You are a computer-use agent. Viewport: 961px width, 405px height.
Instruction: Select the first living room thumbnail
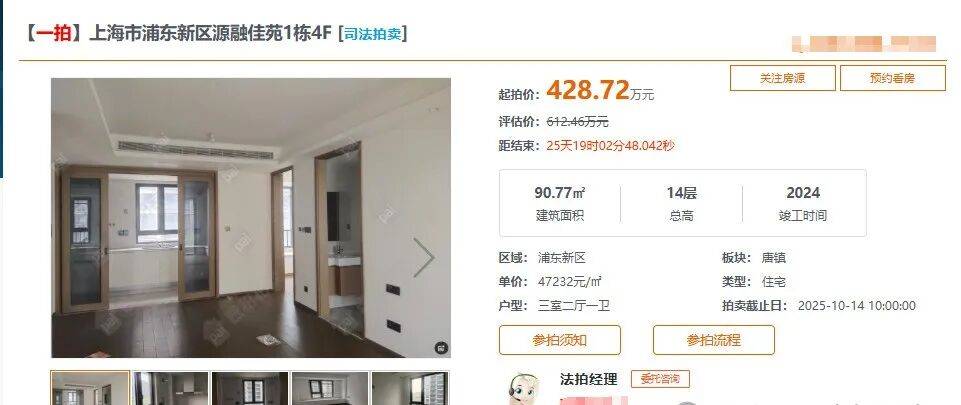(90, 388)
